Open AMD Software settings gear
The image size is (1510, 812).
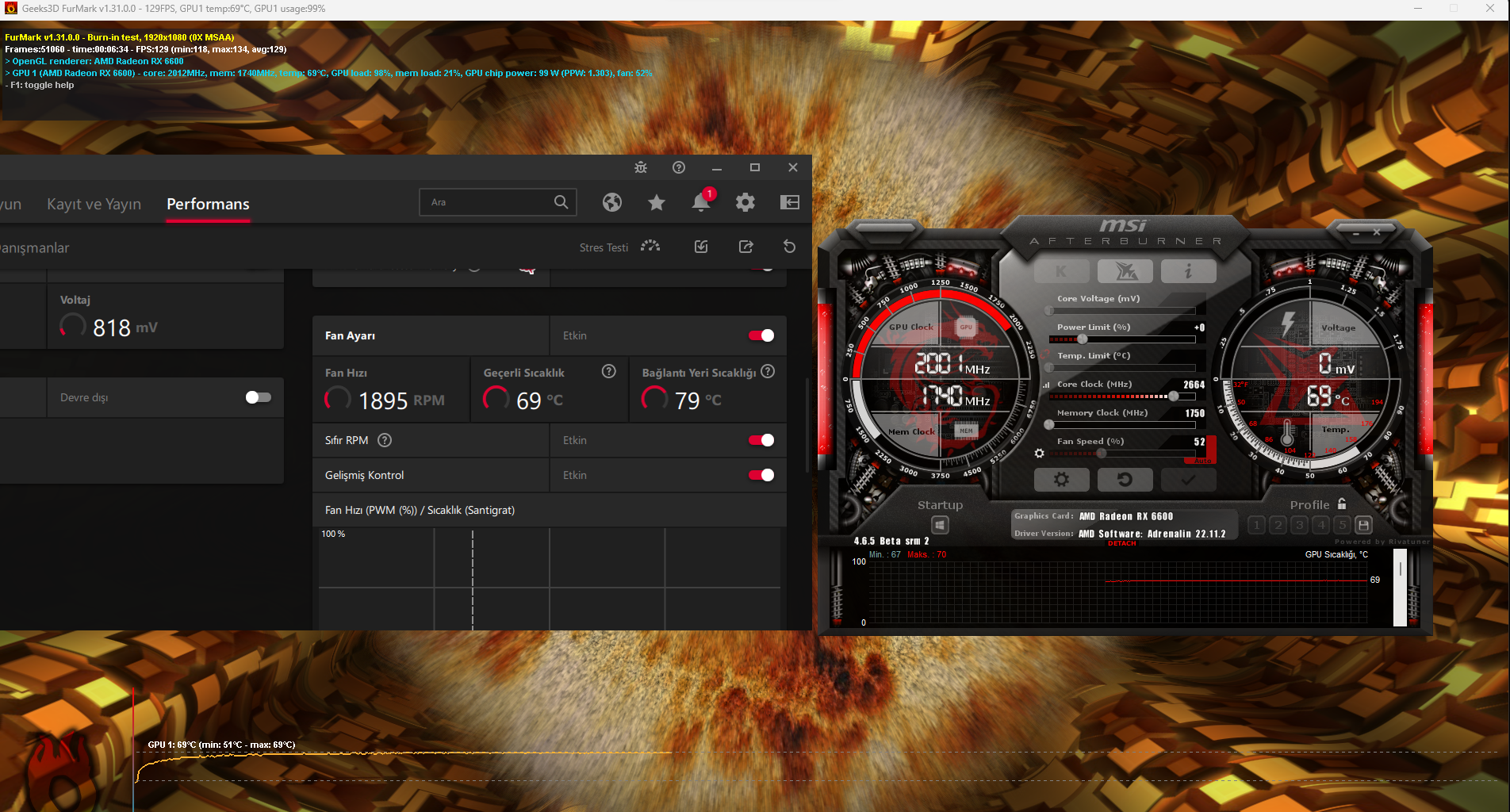(x=745, y=202)
